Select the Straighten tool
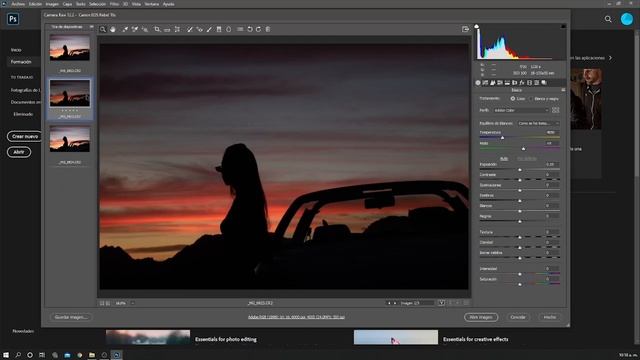Image resolution: width=640 pixels, height=360 pixels. (167, 29)
